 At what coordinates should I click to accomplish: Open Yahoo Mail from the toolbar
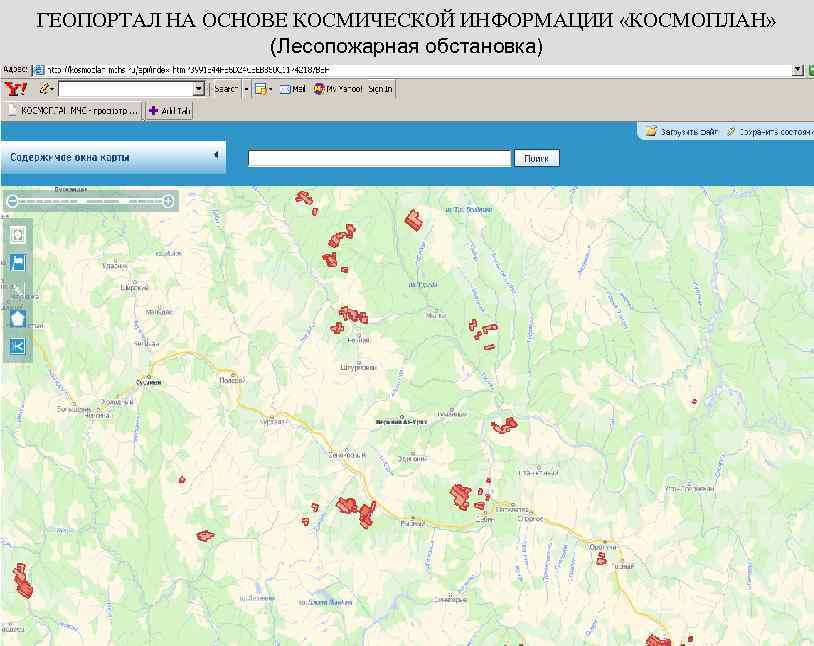point(293,89)
